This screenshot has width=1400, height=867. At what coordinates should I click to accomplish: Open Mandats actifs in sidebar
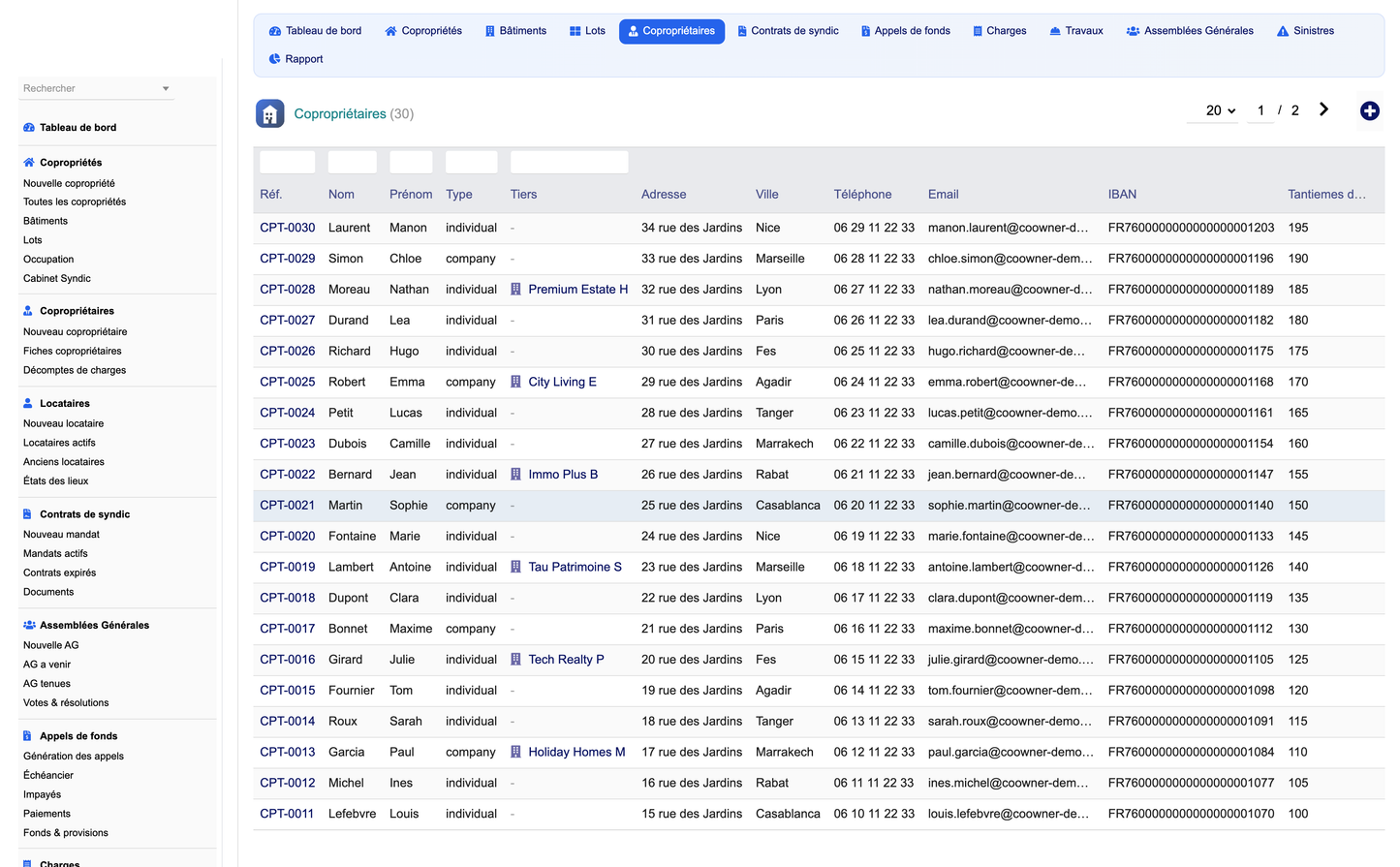click(x=55, y=554)
